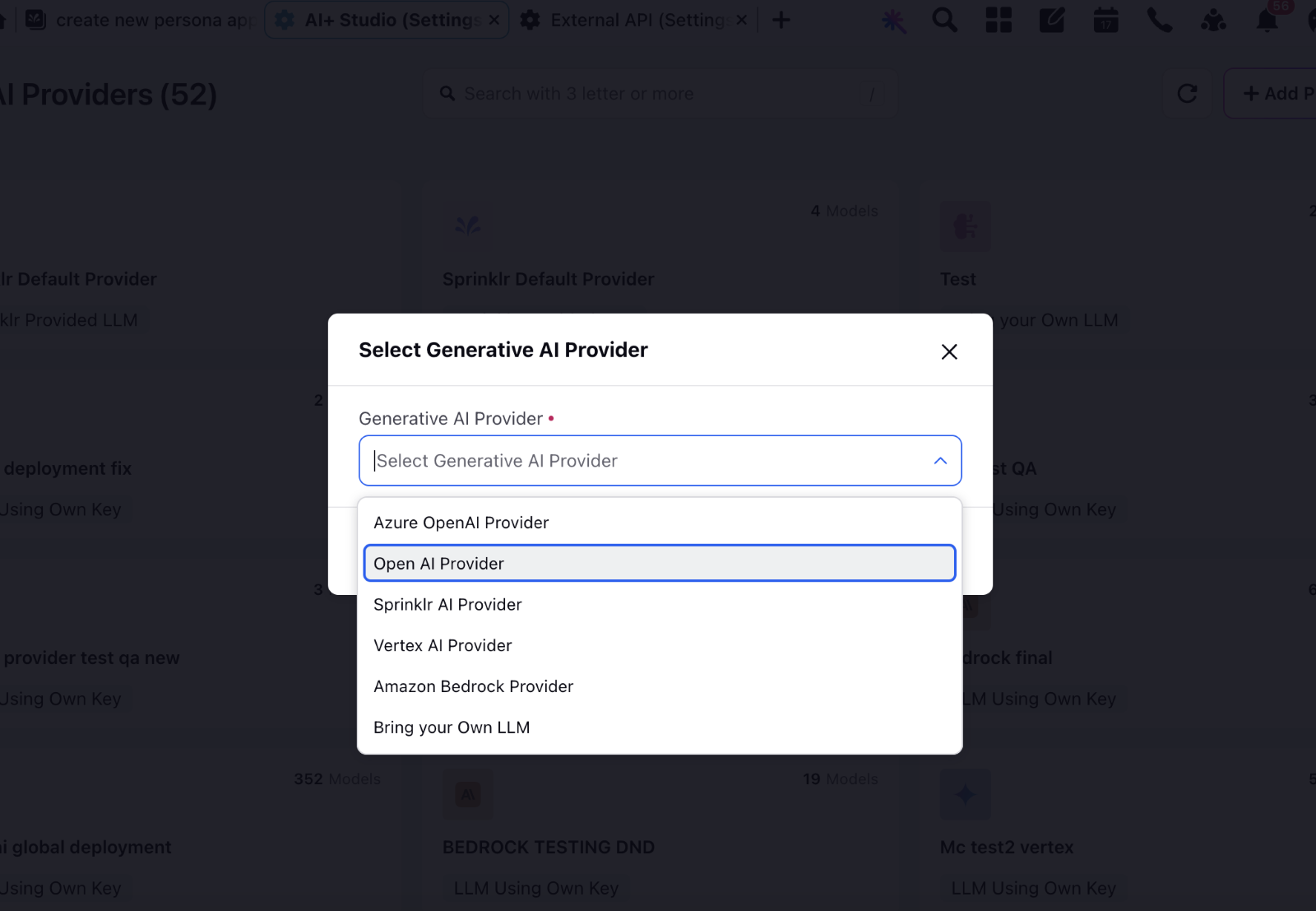Open global search magnifier icon
This screenshot has height=911, width=1316.
(945, 20)
